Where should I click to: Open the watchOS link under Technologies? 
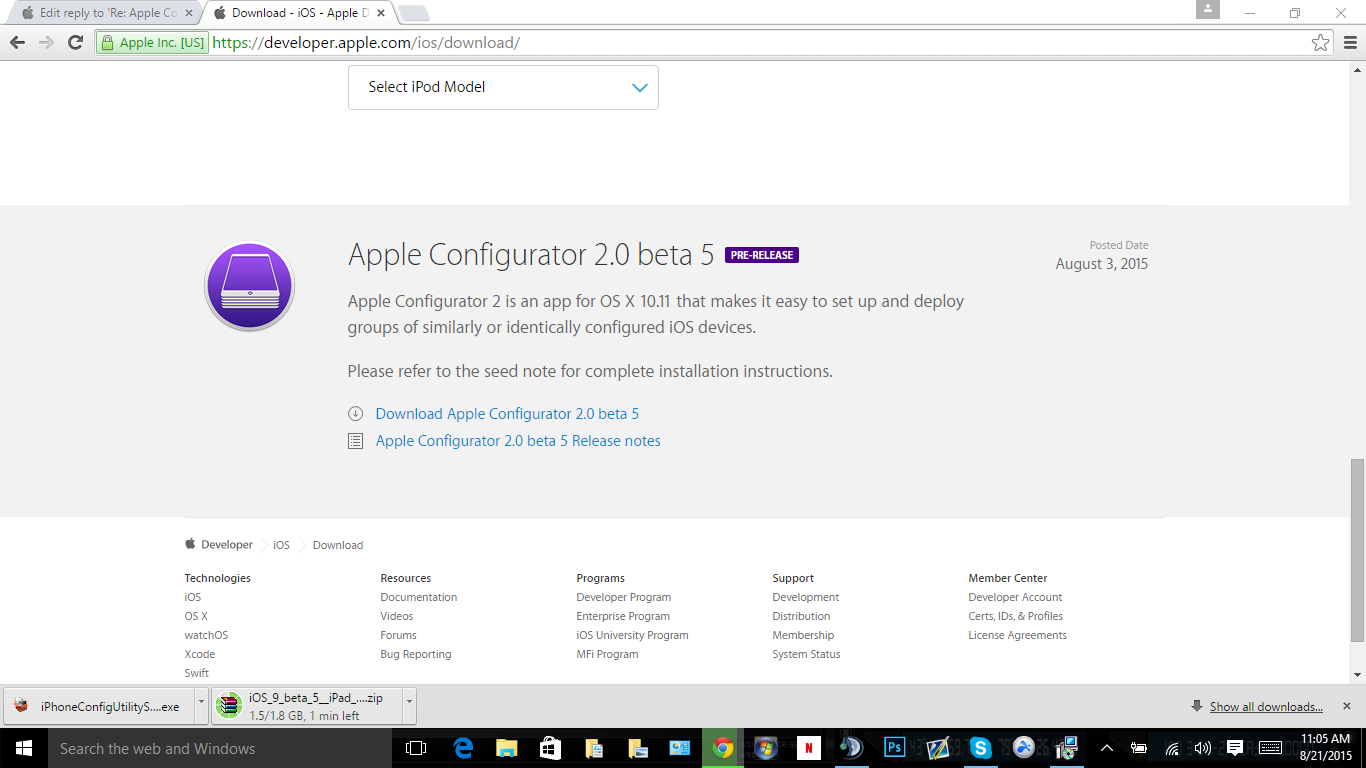coord(206,635)
